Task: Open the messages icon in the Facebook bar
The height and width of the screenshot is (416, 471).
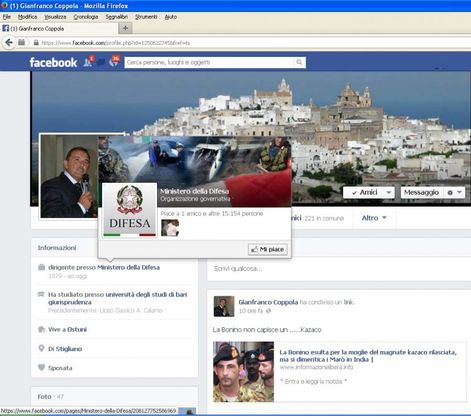Action: (101, 62)
